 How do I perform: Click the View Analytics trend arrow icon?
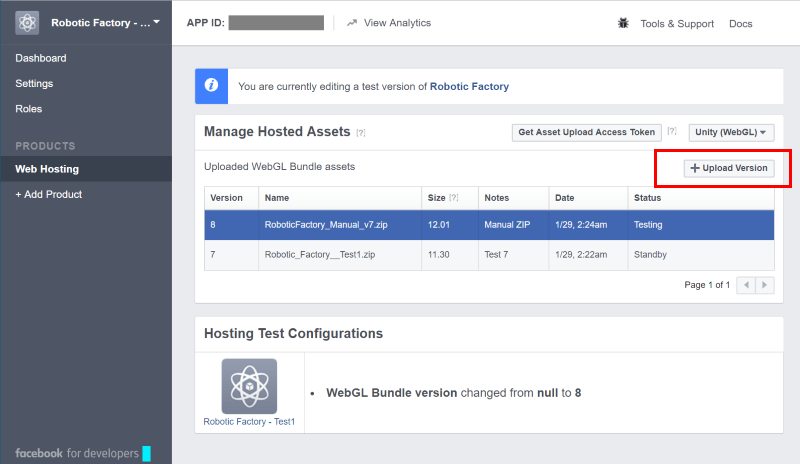(x=351, y=23)
